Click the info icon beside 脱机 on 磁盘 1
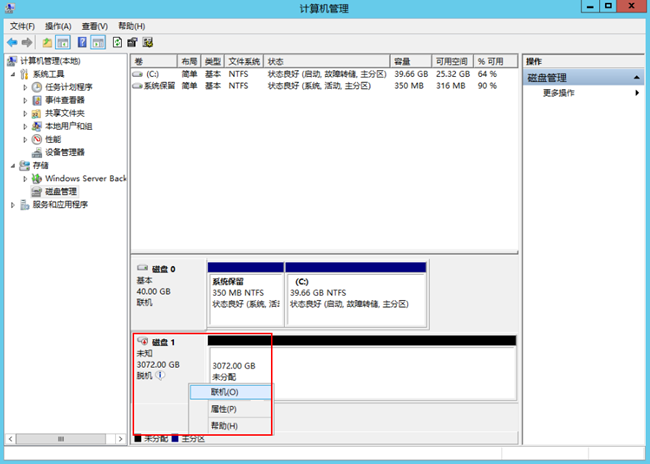 160,376
